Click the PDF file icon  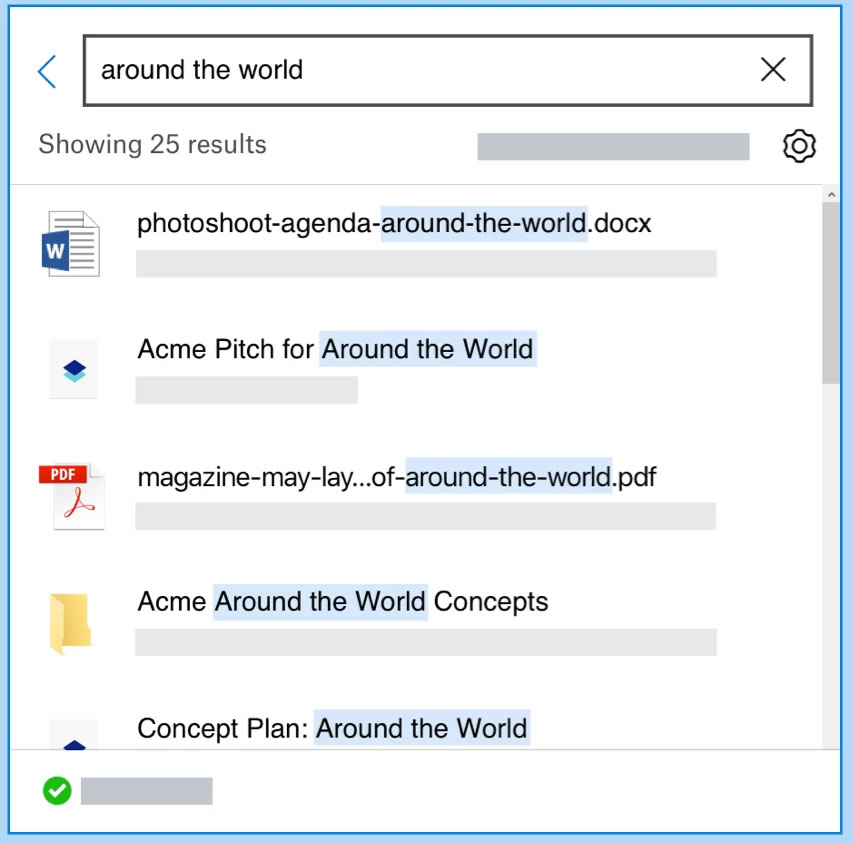point(72,496)
